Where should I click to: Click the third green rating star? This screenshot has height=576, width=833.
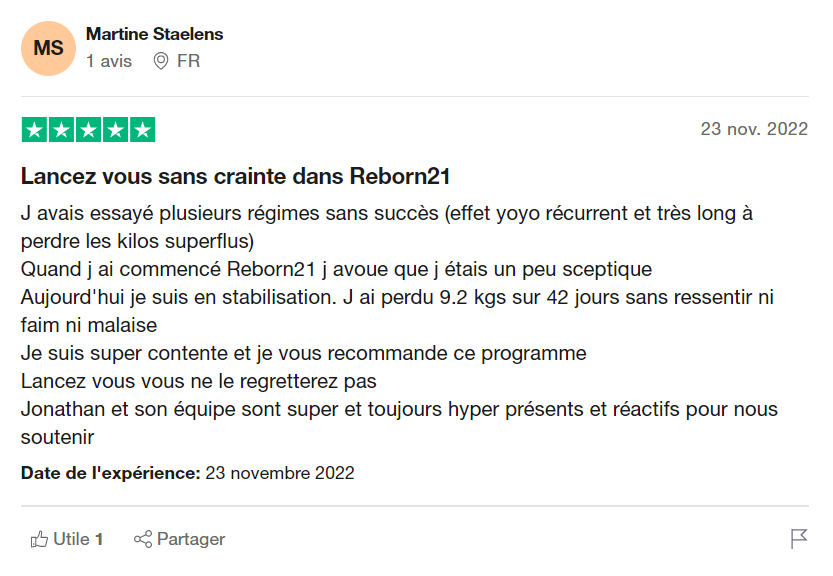click(x=88, y=129)
